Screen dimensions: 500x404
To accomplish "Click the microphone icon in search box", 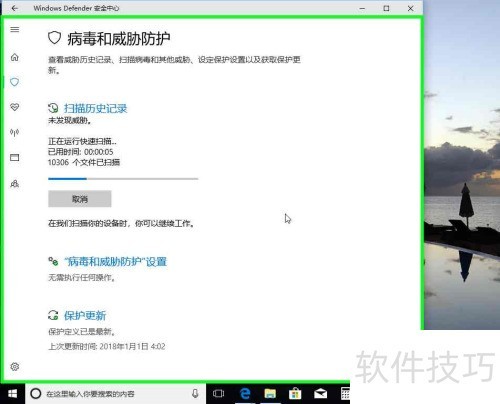I will (195, 394).
